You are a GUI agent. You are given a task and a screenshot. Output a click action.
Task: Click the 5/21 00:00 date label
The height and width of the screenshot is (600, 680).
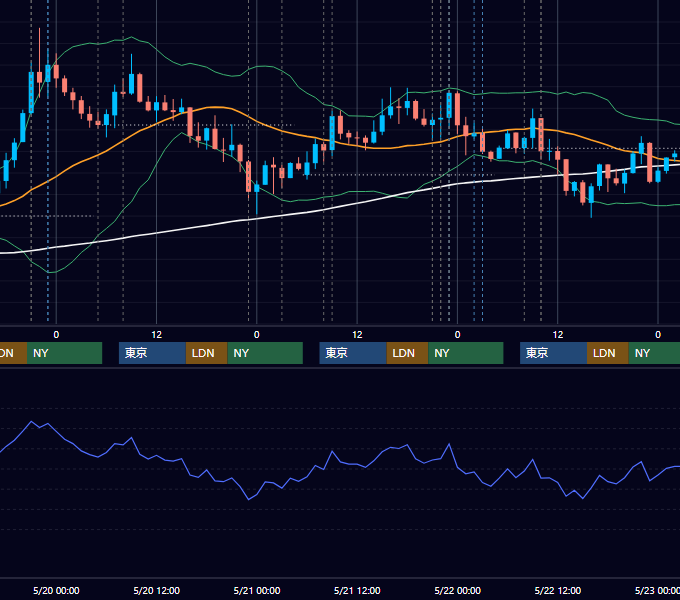pyautogui.click(x=257, y=590)
